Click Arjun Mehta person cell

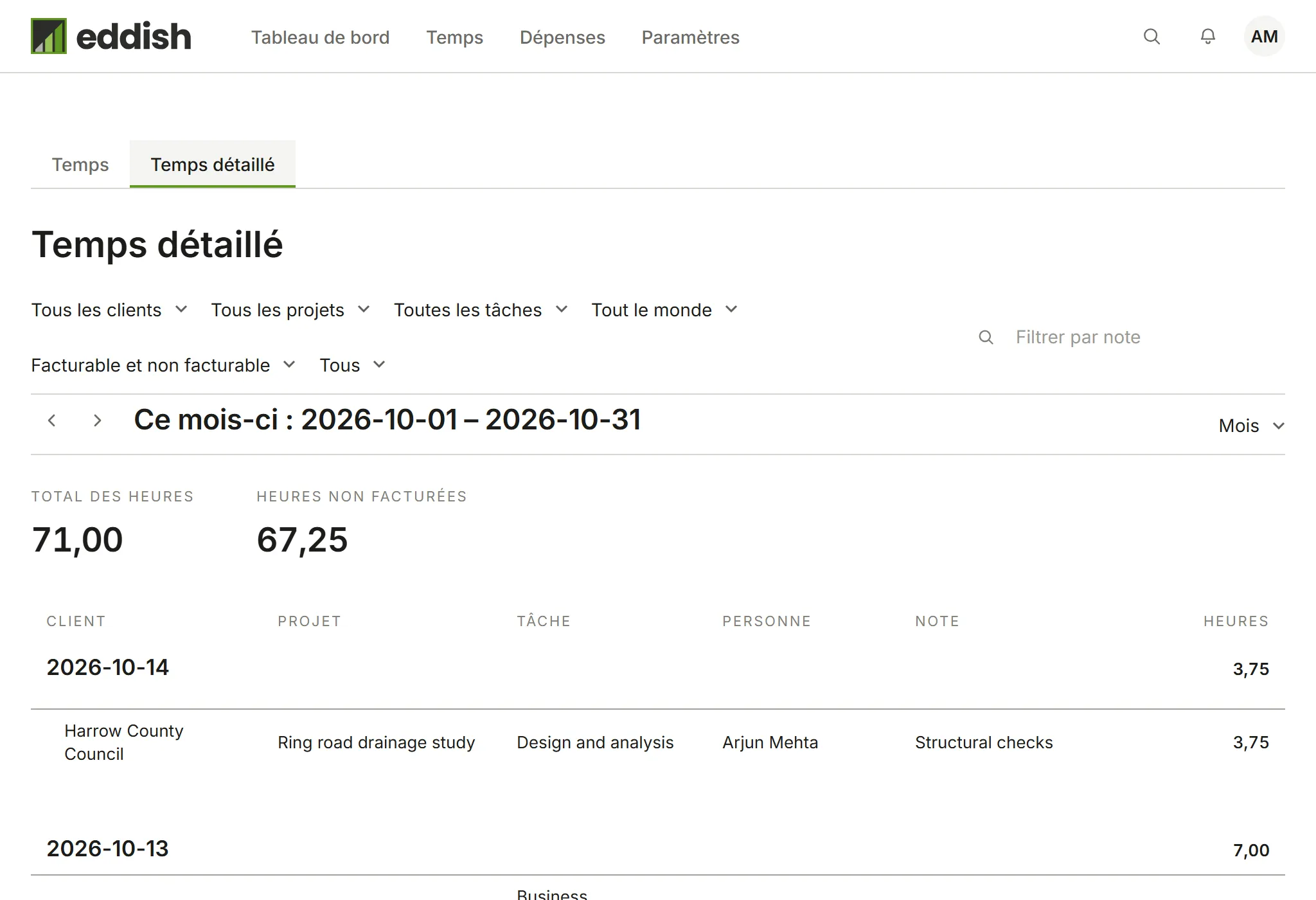click(770, 742)
